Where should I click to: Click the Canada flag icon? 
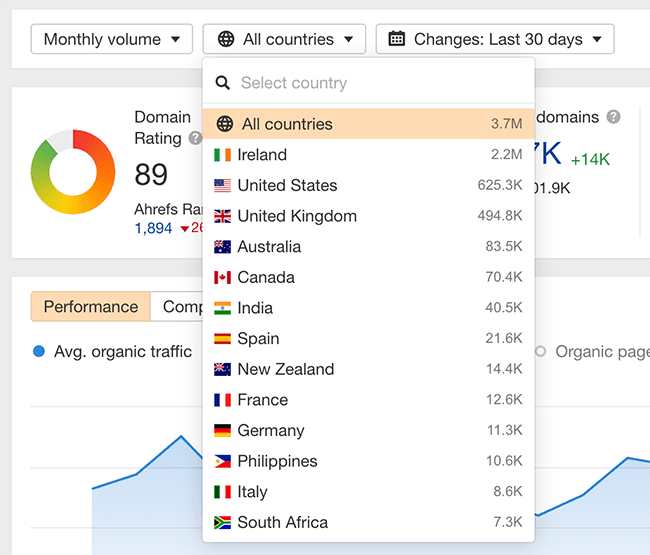pos(223,278)
